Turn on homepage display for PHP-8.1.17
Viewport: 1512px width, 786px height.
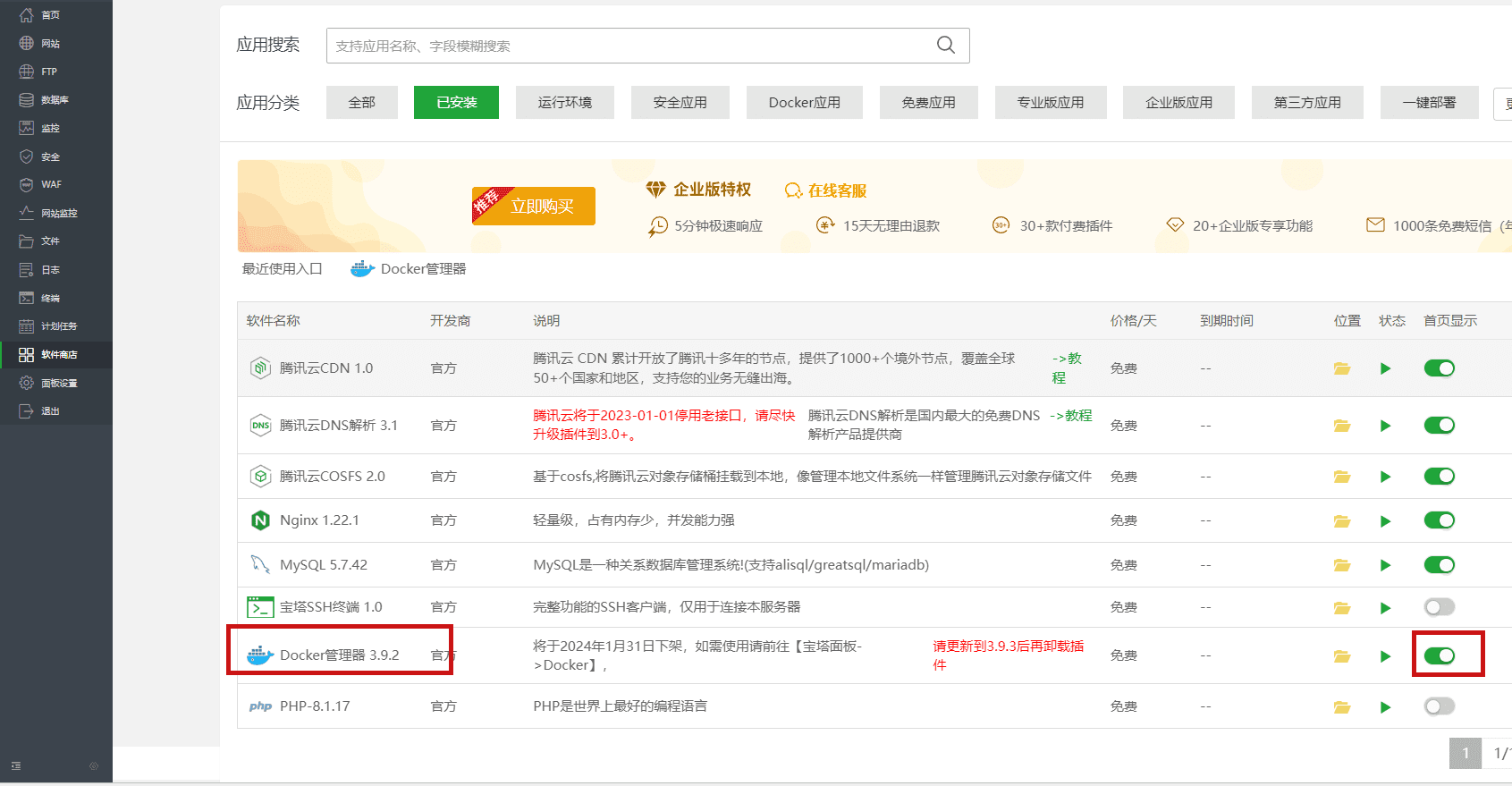pos(1439,707)
